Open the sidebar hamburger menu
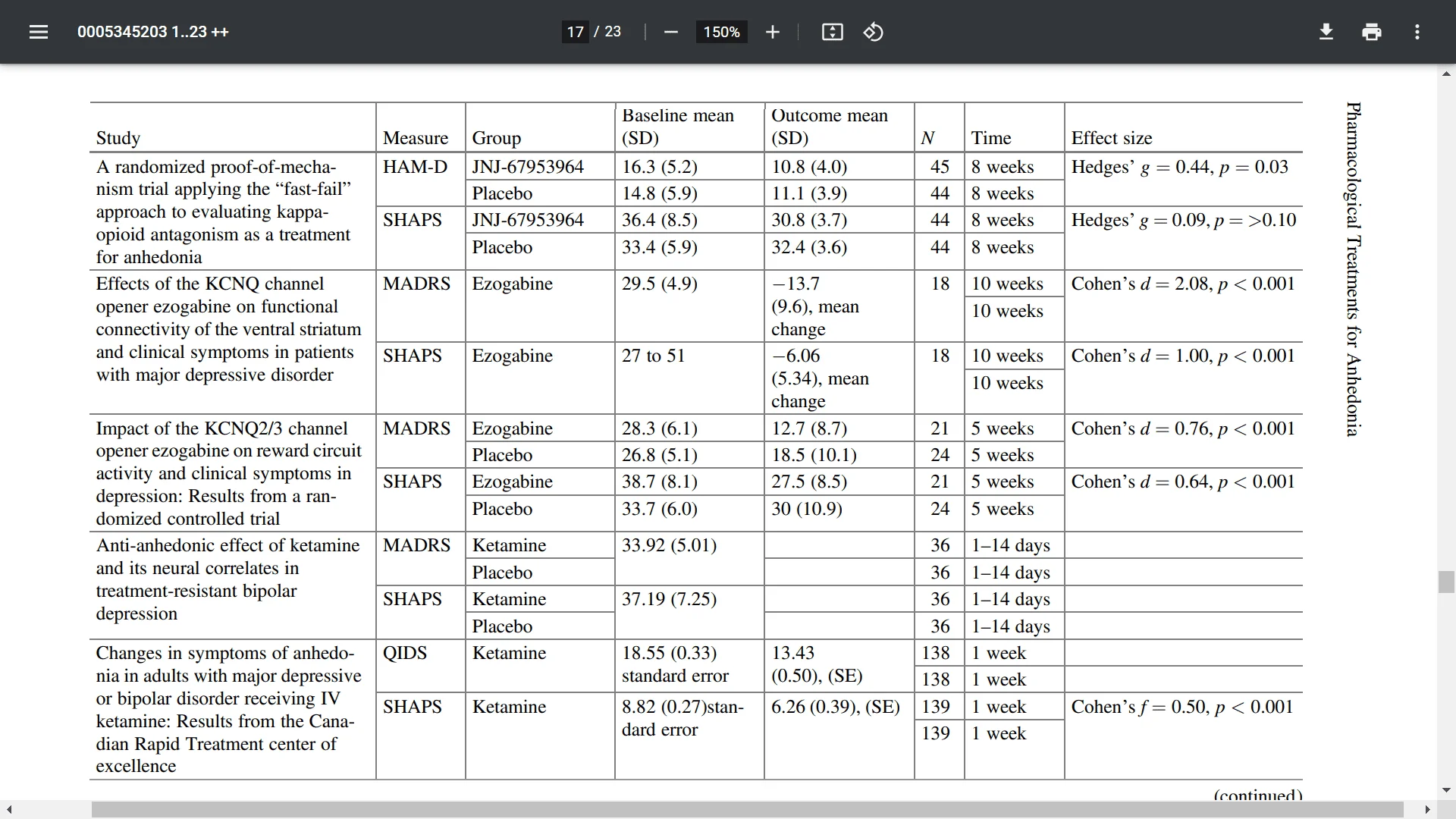Viewport: 1456px width, 819px height. click(x=39, y=32)
